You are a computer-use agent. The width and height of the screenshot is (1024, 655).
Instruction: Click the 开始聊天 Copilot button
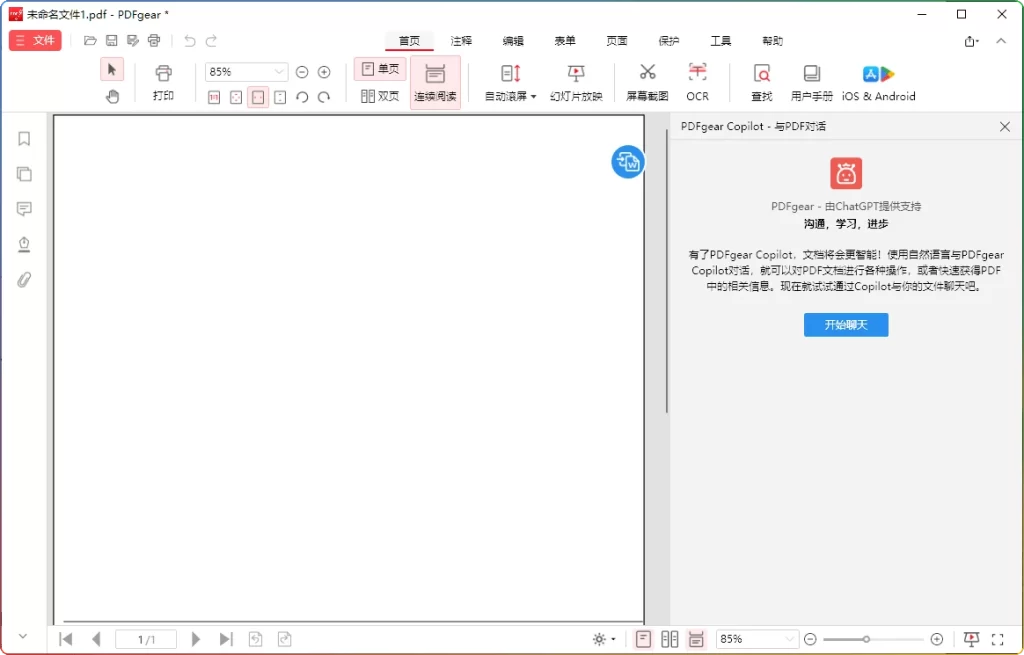pos(845,324)
